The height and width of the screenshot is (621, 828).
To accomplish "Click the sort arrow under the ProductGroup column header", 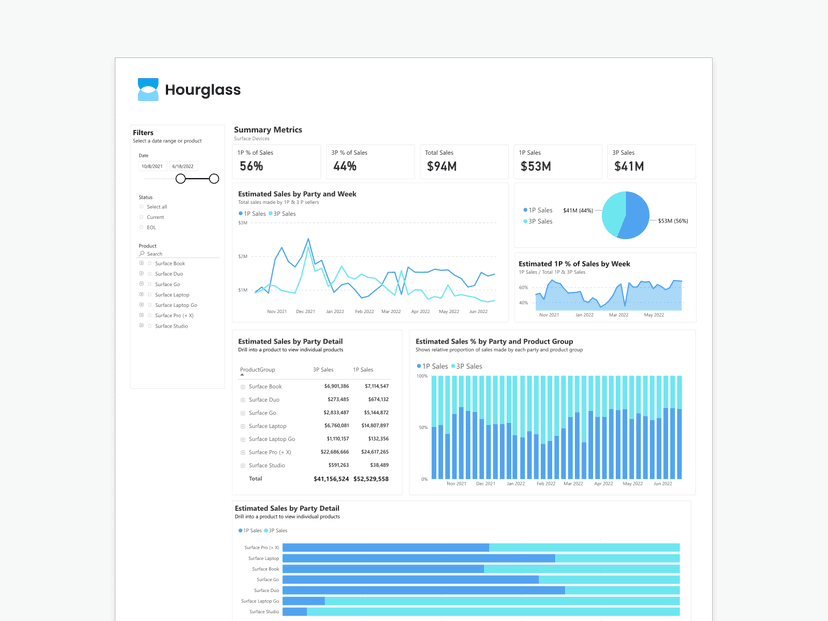I will coord(241,376).
